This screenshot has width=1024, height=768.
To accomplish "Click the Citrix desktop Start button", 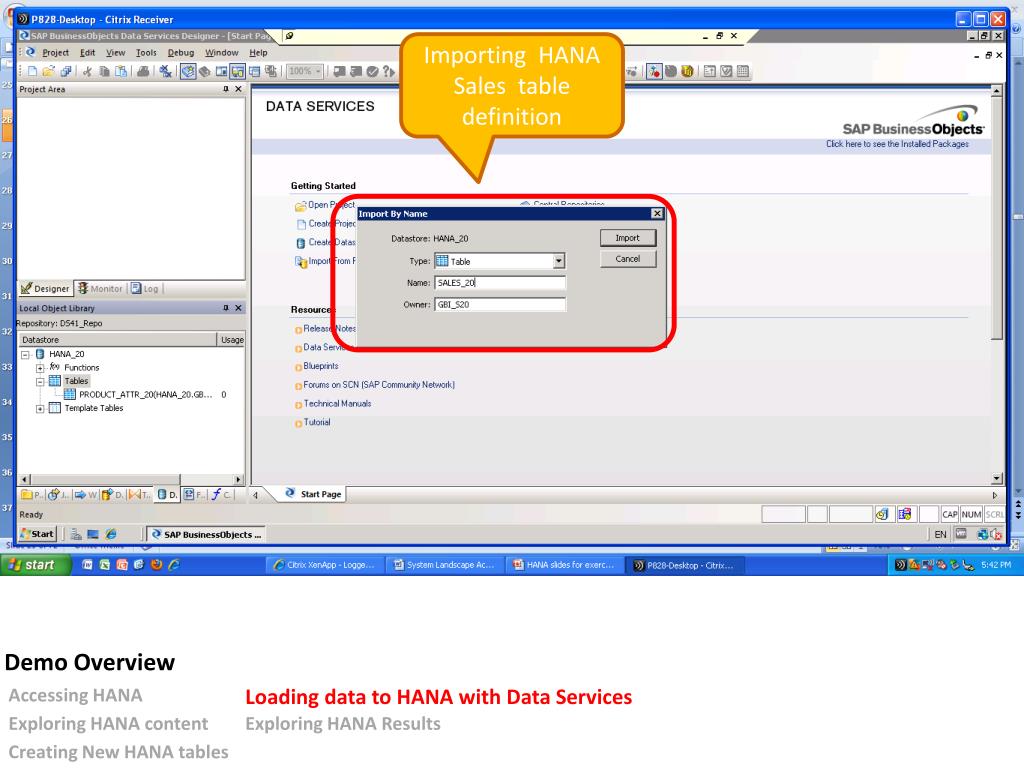I will (37, 534).
